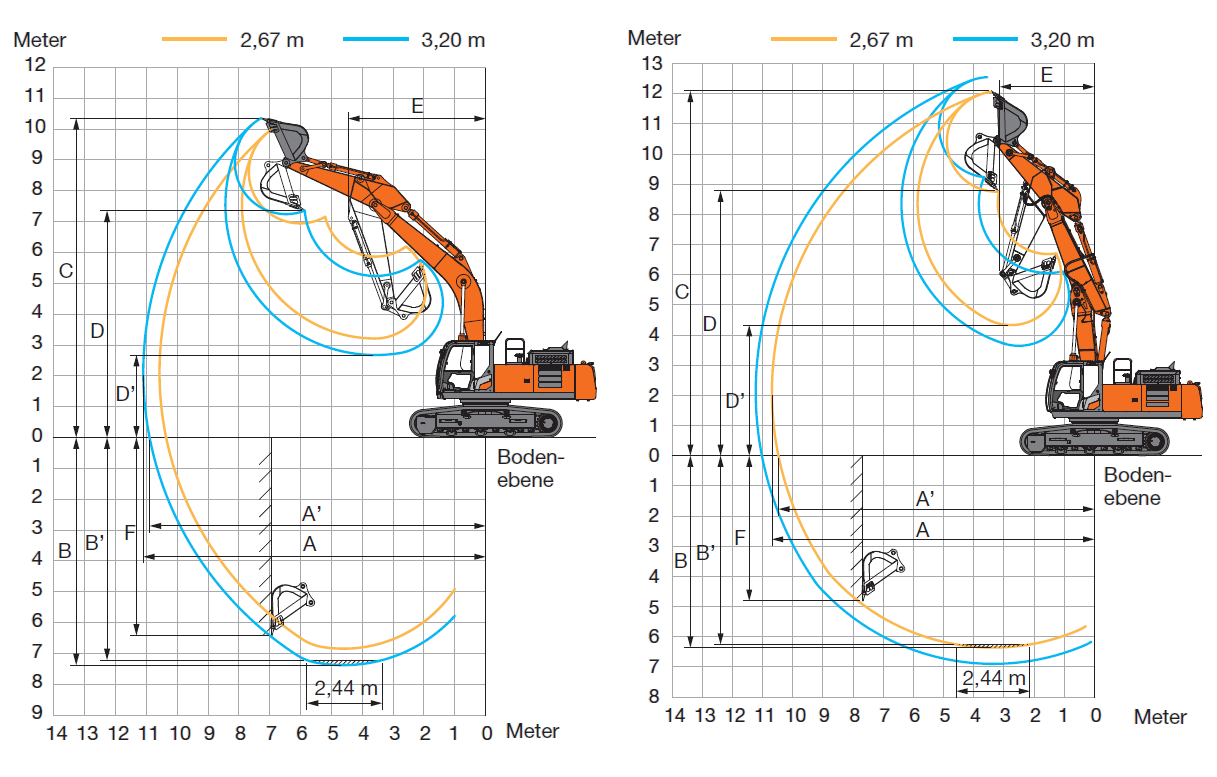Click the left excavator's crawler tracks
Viewport: 1217px width, 777px height.
point(485,422)
